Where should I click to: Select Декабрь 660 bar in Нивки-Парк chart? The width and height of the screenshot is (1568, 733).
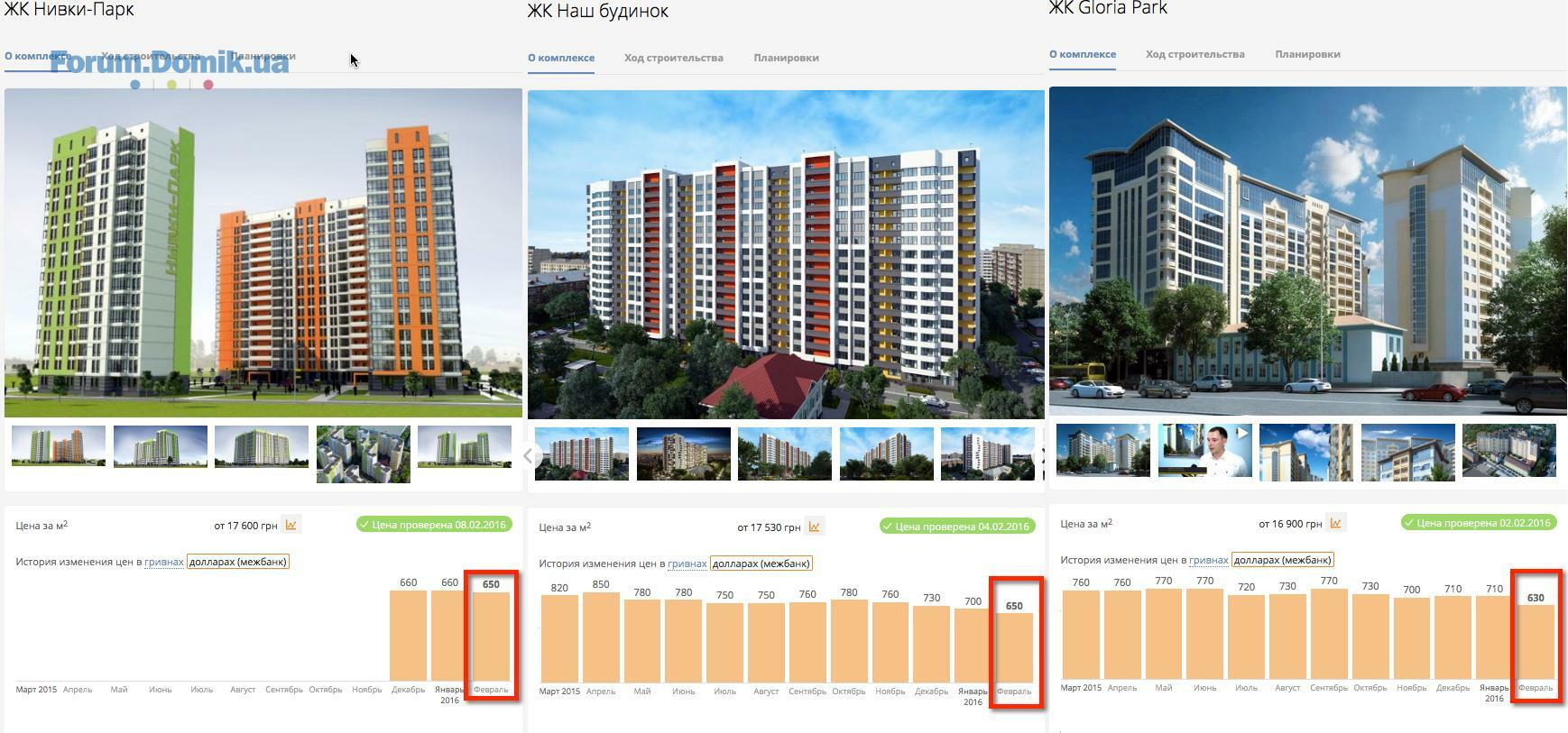coord(409,636)
